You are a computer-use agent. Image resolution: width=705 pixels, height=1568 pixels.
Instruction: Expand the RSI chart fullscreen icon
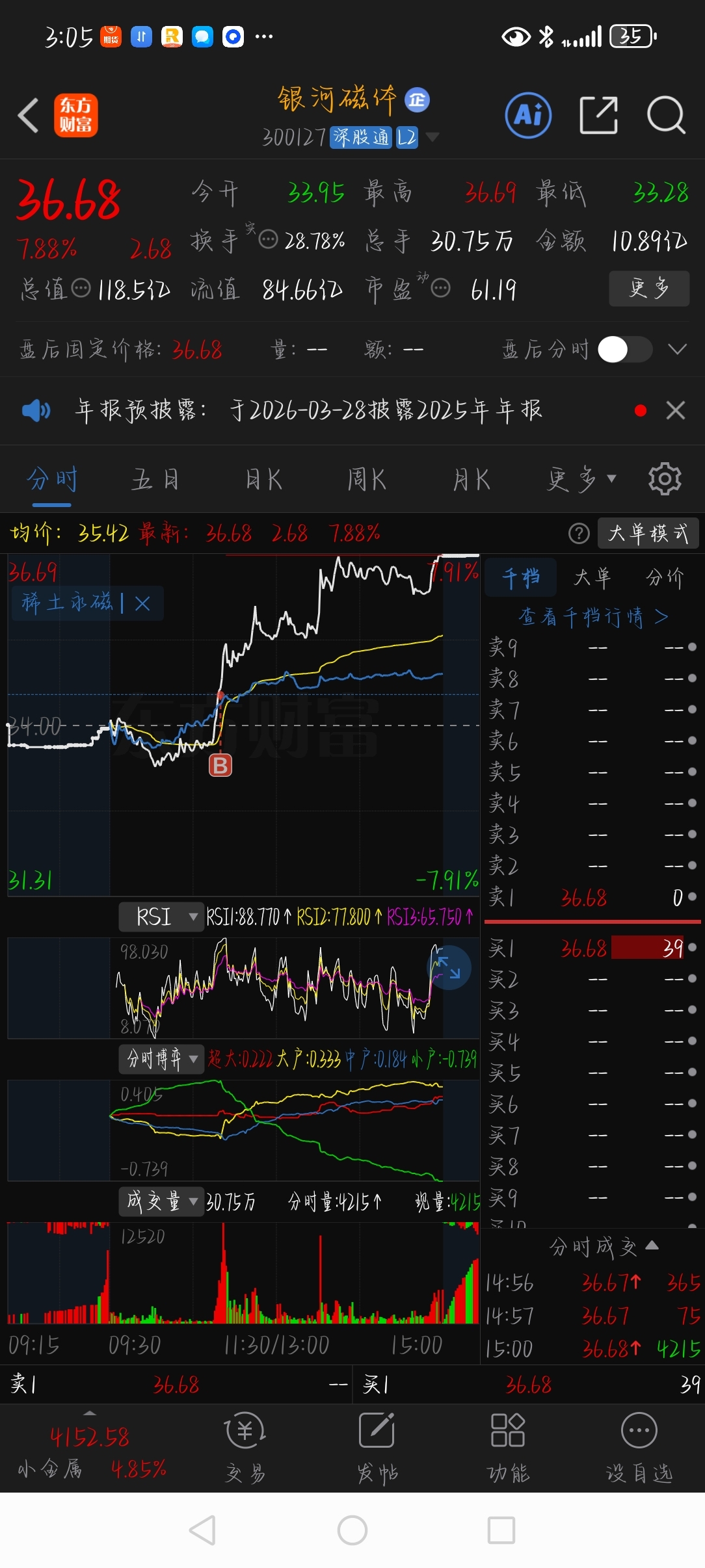coord(449,967)
